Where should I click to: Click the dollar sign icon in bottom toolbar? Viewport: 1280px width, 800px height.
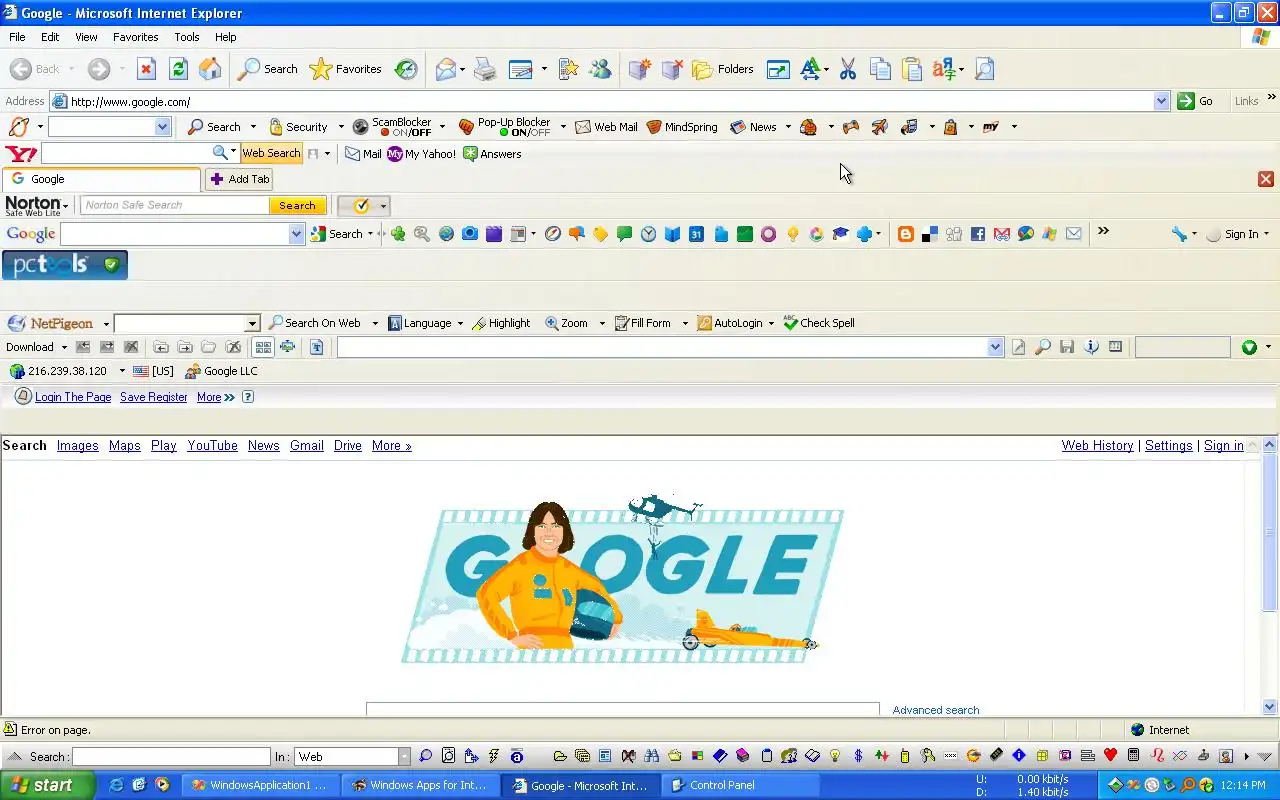coord(858,756)
